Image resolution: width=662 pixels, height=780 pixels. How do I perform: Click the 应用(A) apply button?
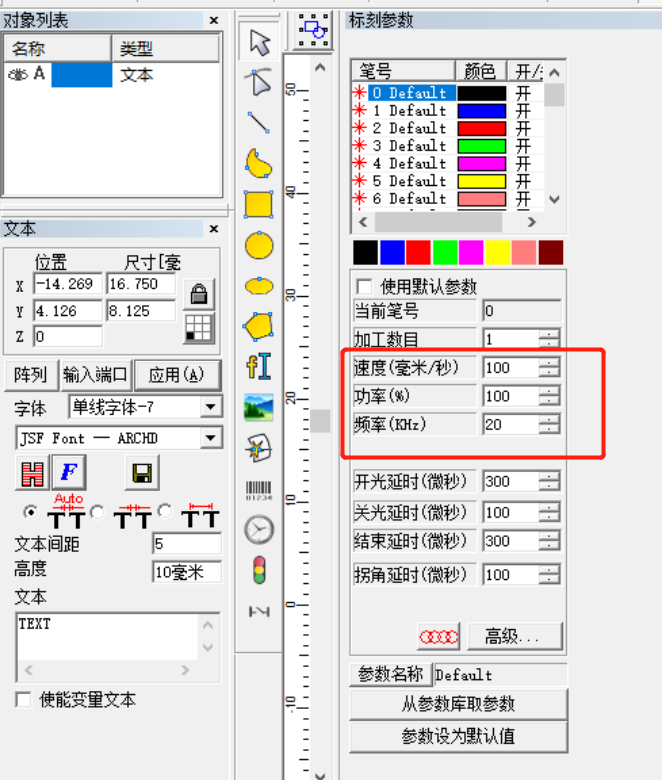coord(177,375)
